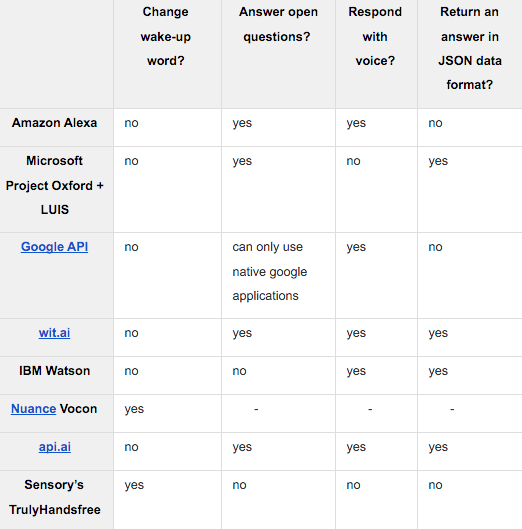This screenshot has height=529, width=522.
Task: Open the wit.ai link
Action: click(x=54, y=333)
